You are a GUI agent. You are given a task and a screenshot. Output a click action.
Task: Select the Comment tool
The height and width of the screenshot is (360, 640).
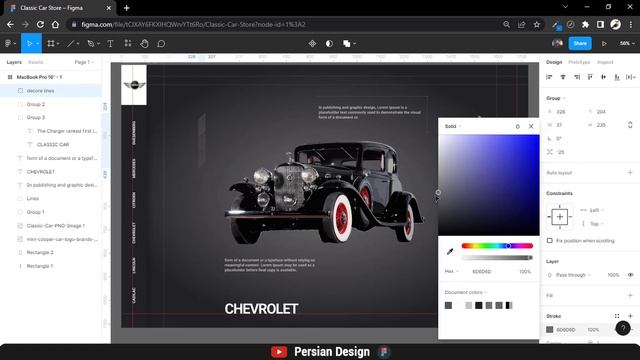click(161, 43)
